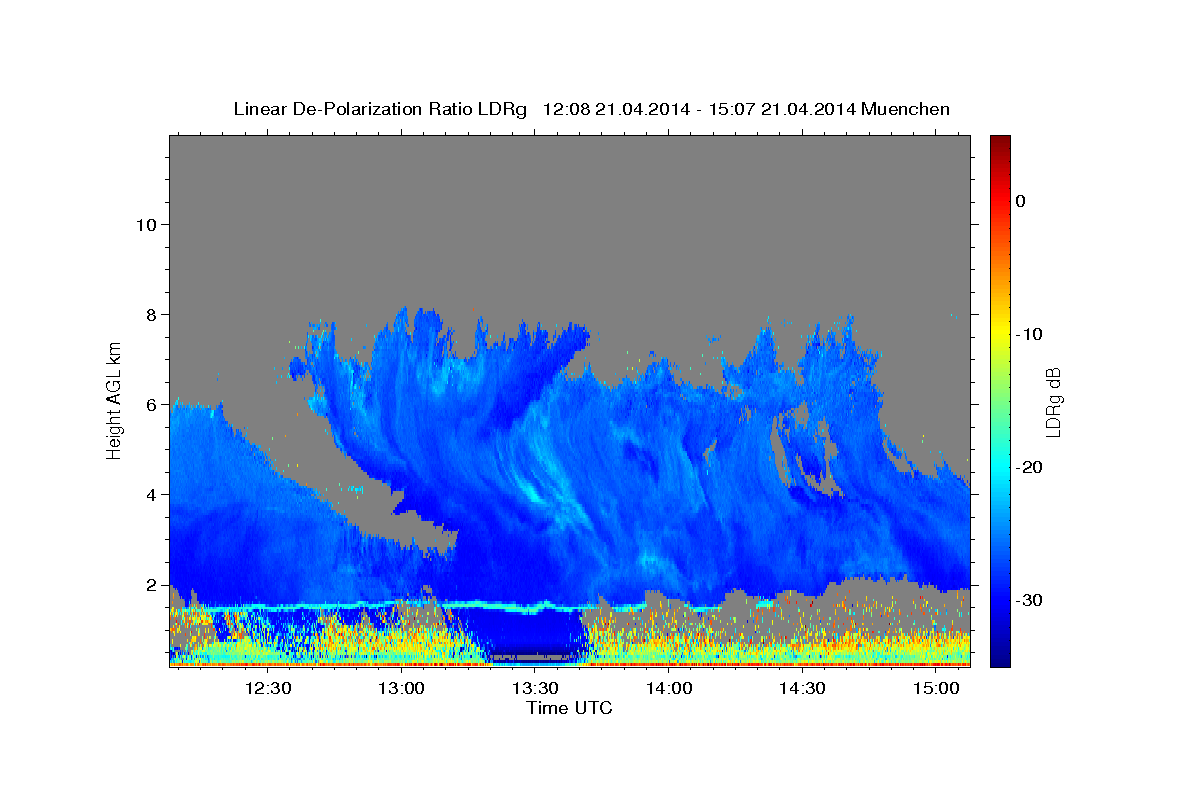Click the plot title 'Linear De-Polarization Ratio LDRg'
1200x800 pixels.
coord(379,109)
